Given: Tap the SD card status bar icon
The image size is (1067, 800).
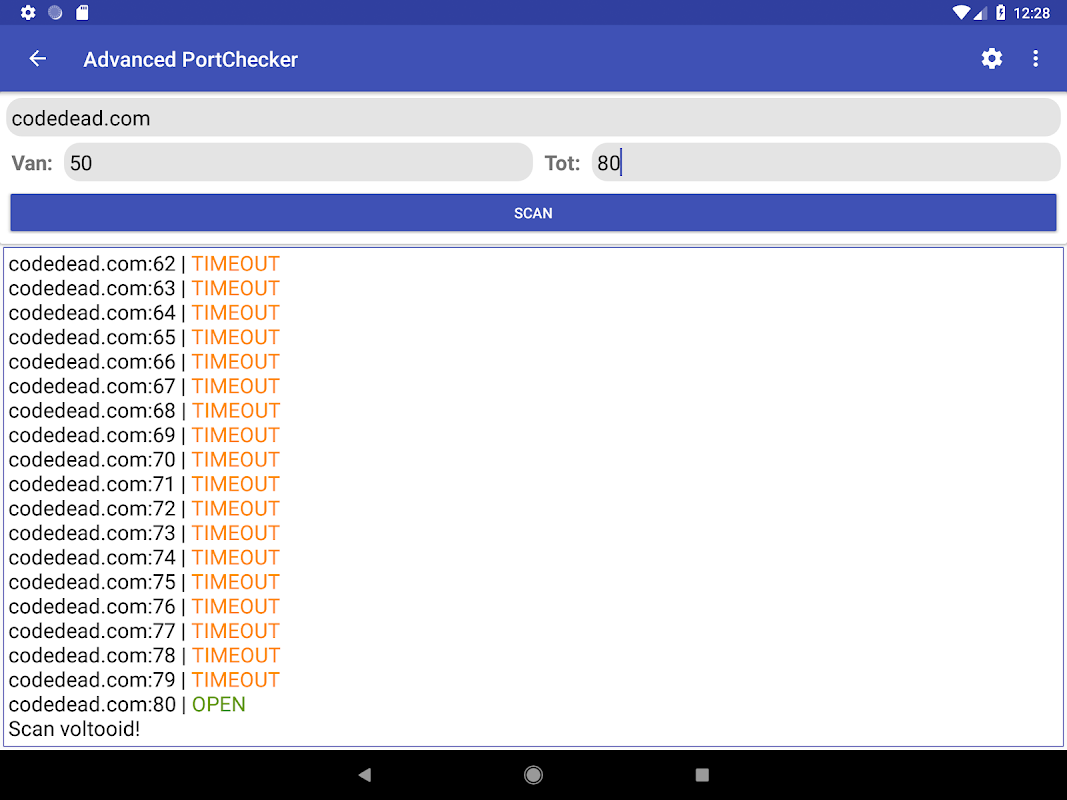Looking at the screenshot, I should (x=82, y=12).
